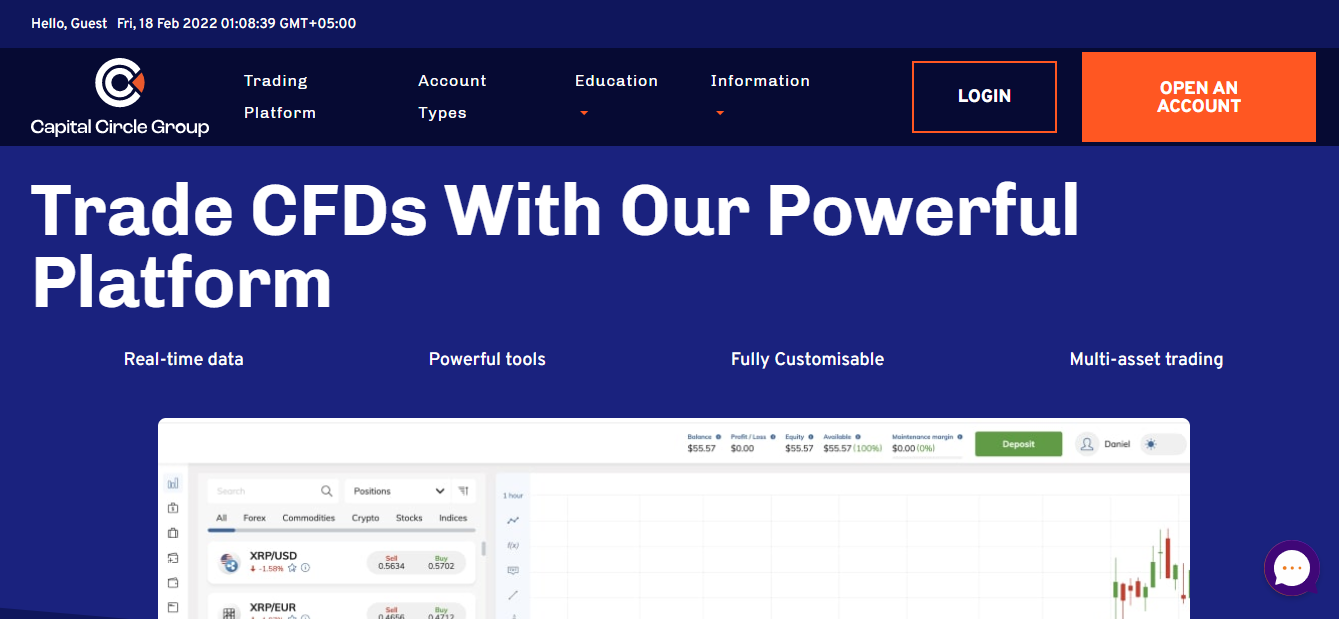Click the 'Hello, Guest' greeting
1339x619 pixels.
click(69, 23)
